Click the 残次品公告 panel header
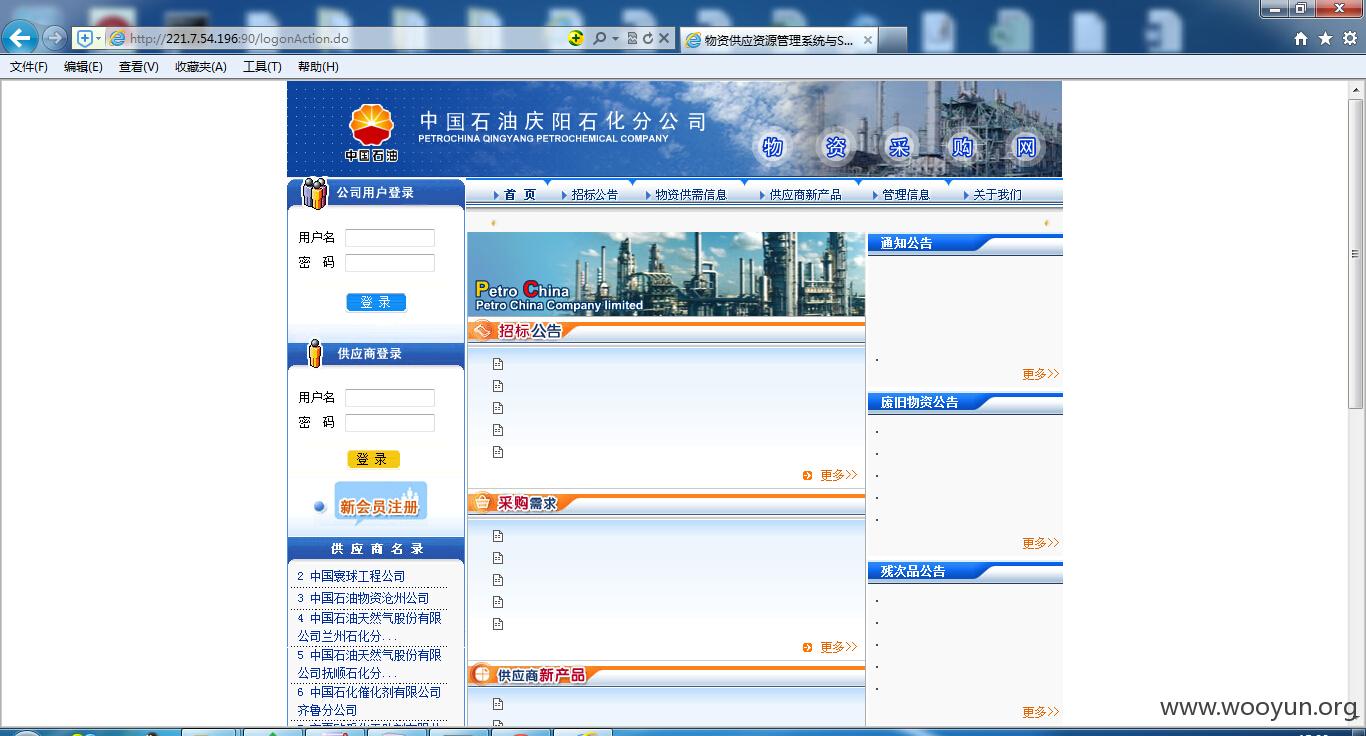This screenshot has width=1366, height=736. tap(965, 571)
